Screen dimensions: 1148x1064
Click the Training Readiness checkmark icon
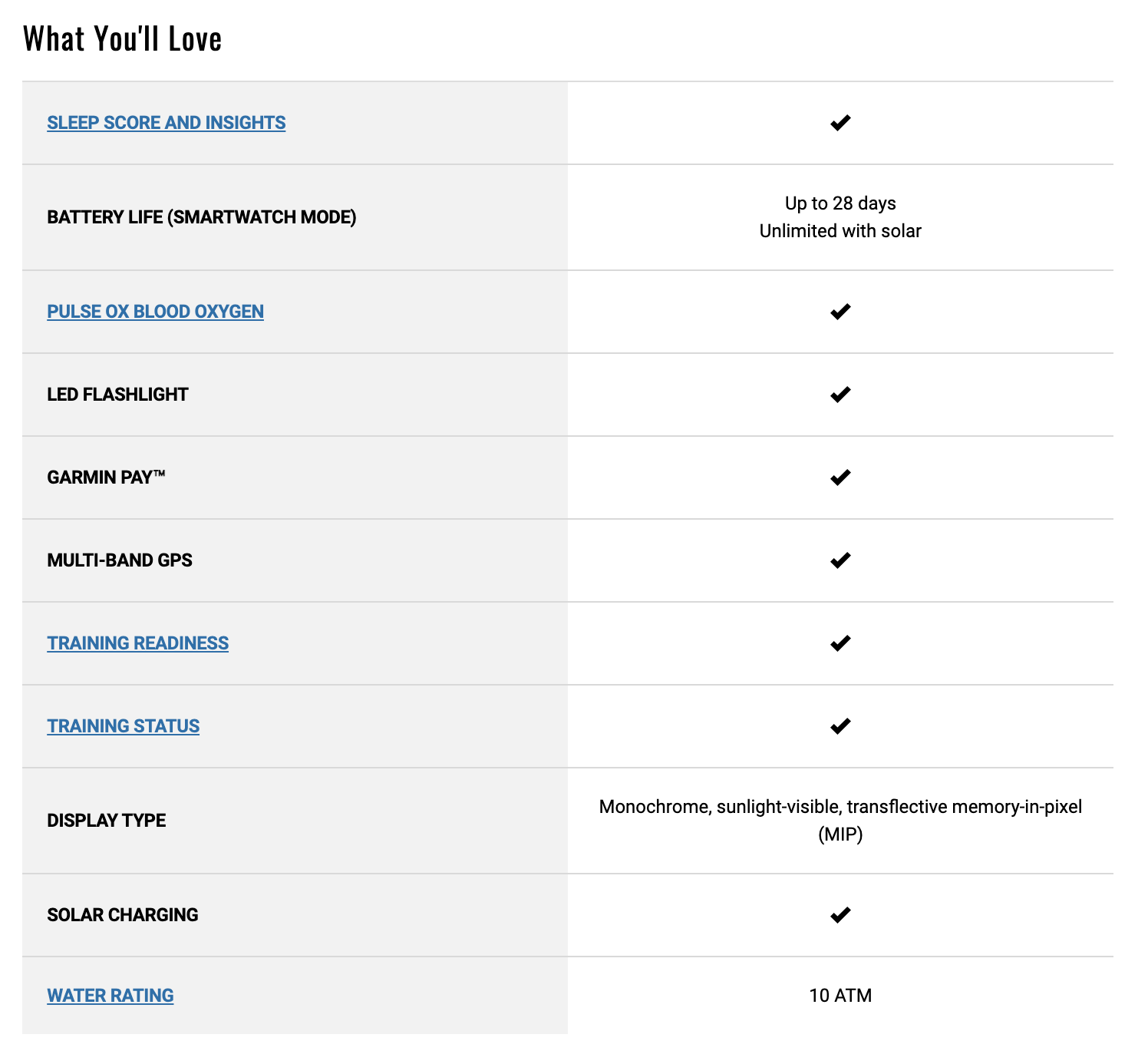point(840,643)
